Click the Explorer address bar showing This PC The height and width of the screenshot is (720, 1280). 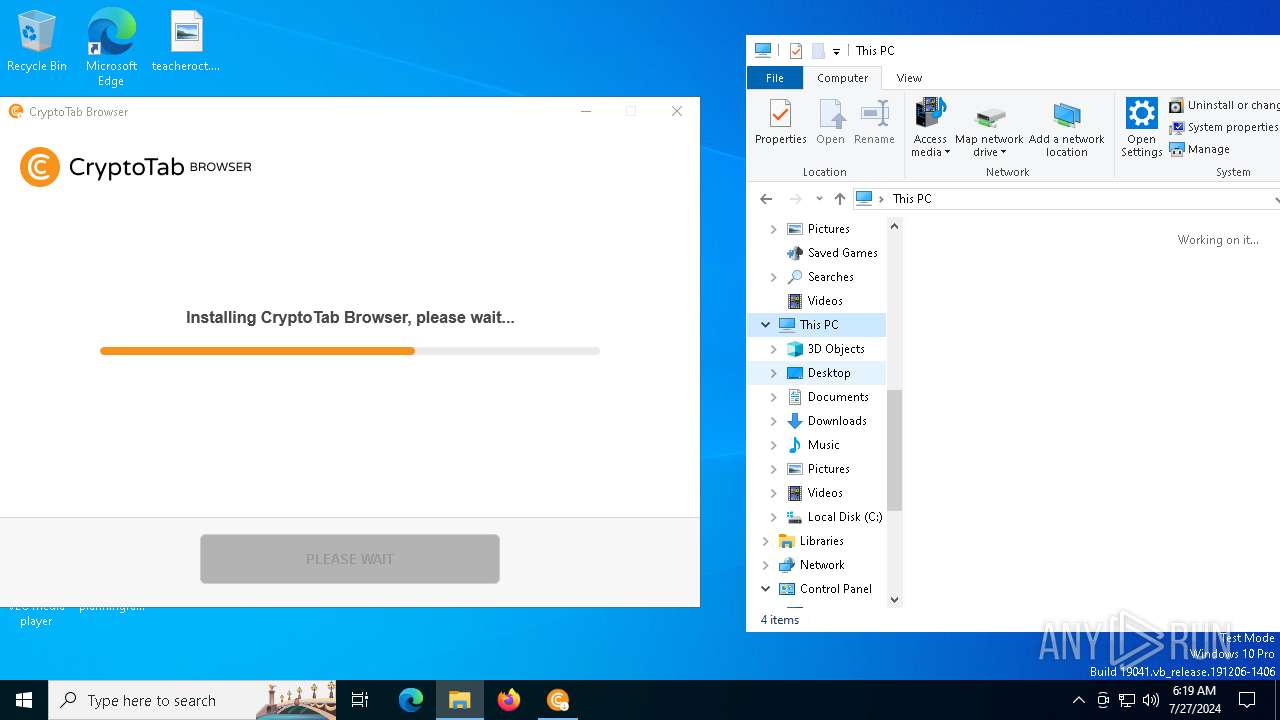(x=1066, y=199)
